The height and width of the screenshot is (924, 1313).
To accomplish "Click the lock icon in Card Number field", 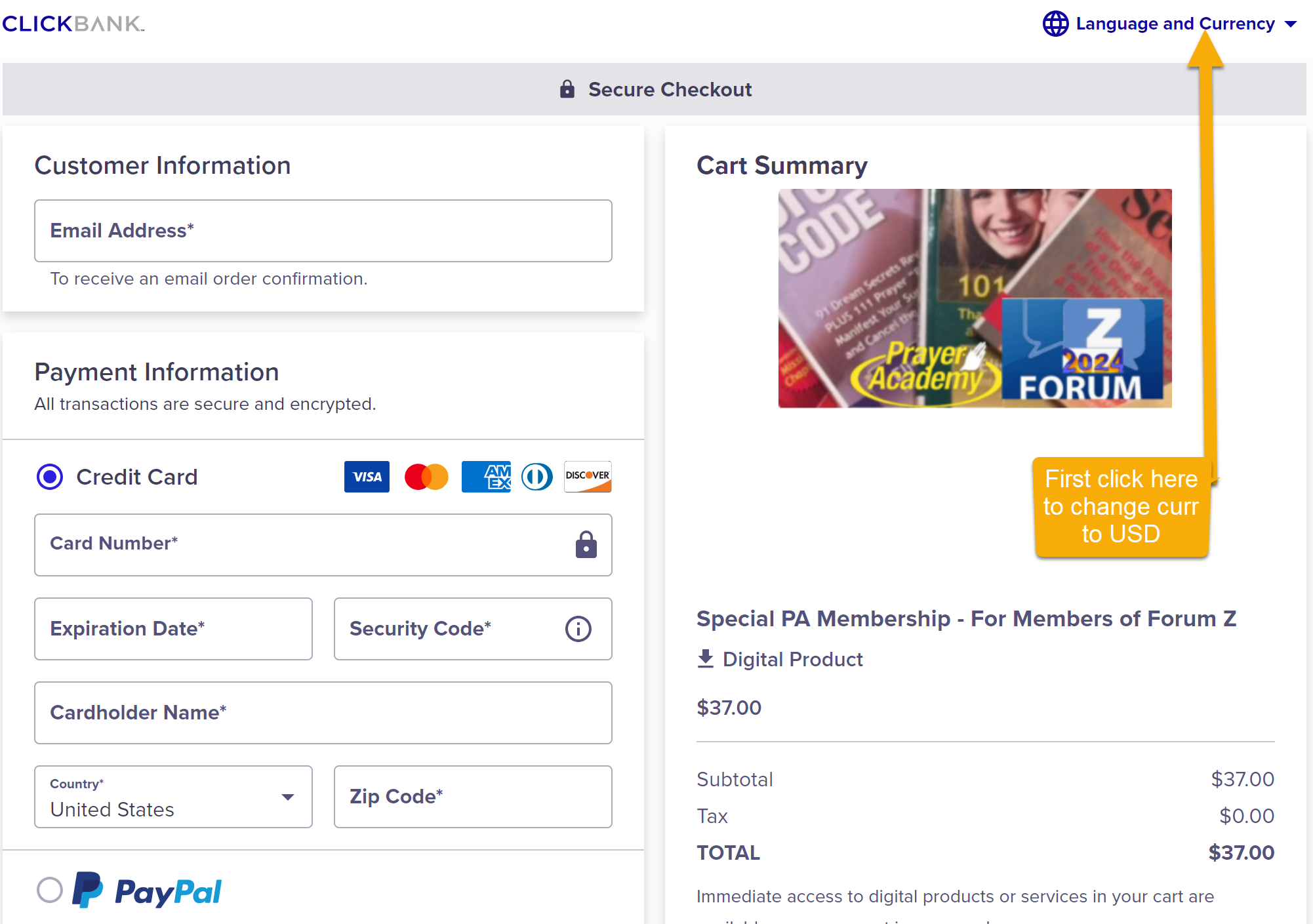I will pos(586,545).
